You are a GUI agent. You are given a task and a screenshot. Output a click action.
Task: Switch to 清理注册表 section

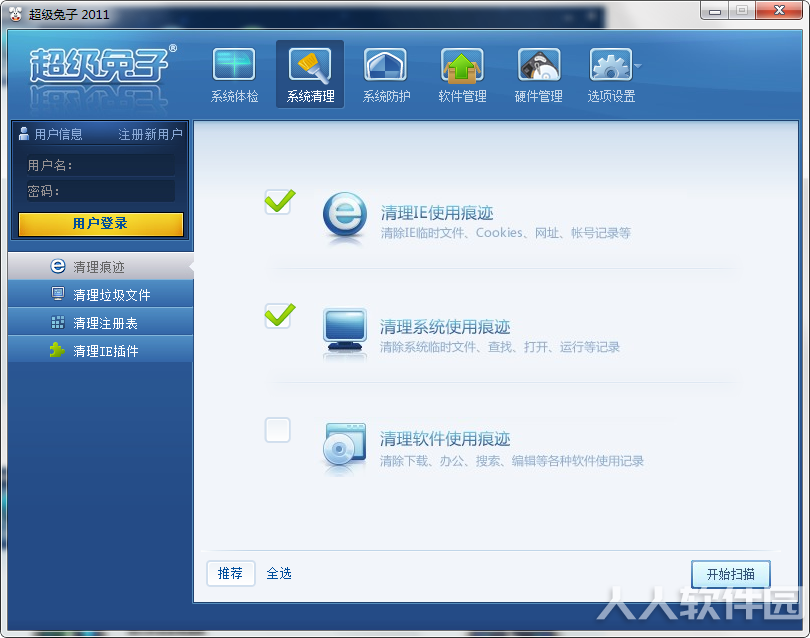pos(101,323)
